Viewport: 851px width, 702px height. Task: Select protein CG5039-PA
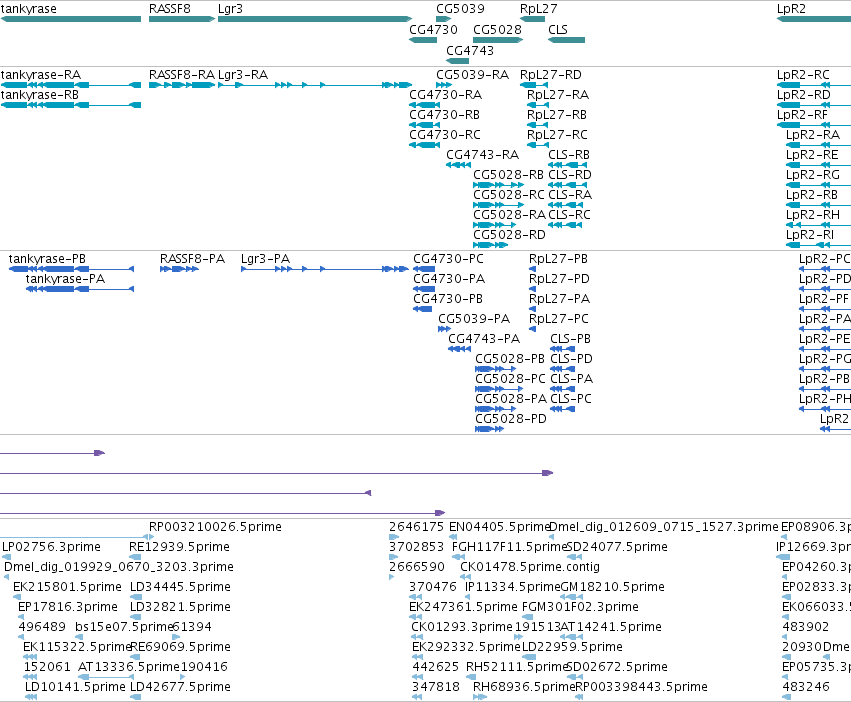point(474,319)
